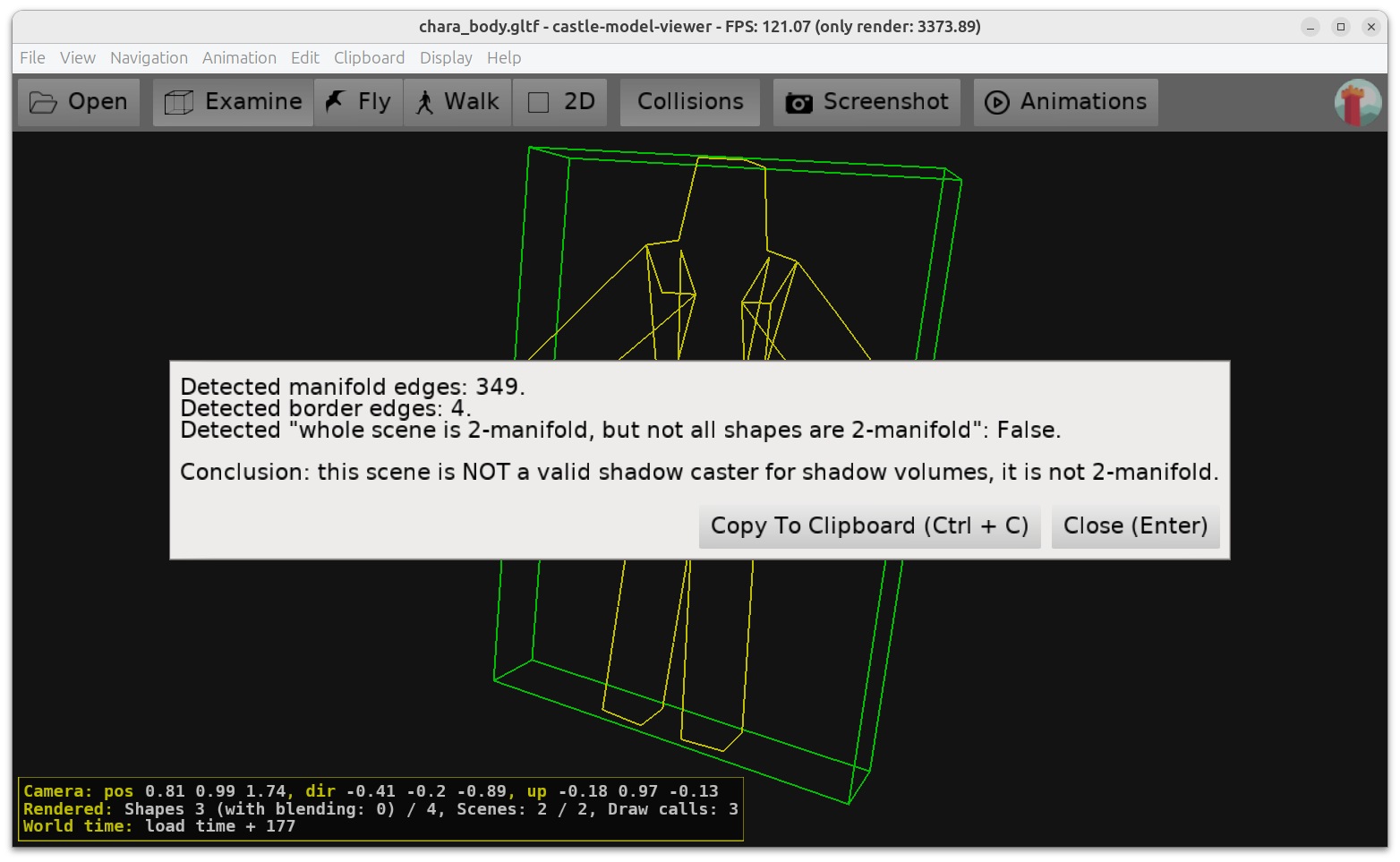Switch to Fly navigation mode
The image size is (1400, 862).
point(359,102)
